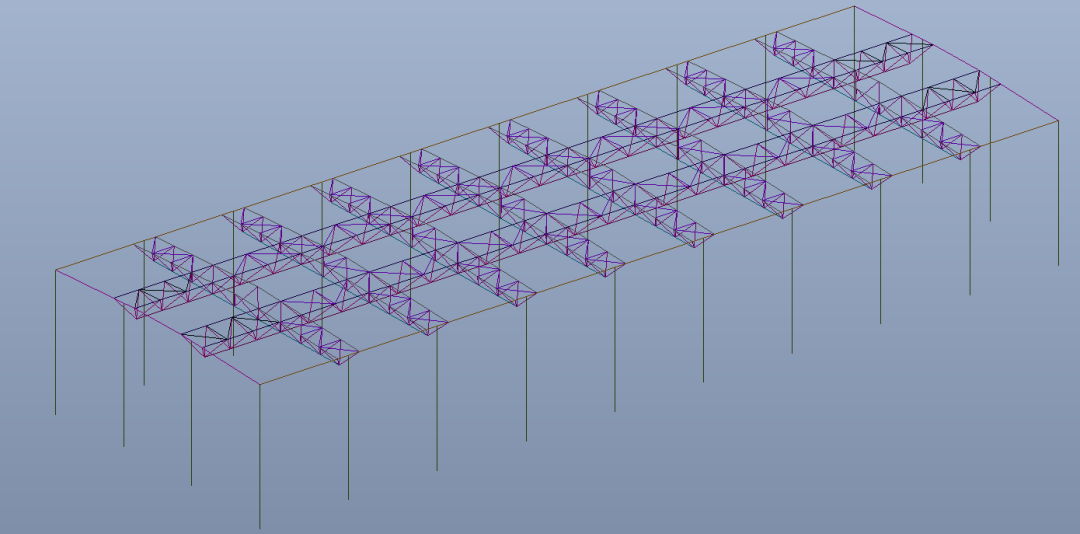
Task: Select the transverse truss nearest the left end
Action: 165,257
